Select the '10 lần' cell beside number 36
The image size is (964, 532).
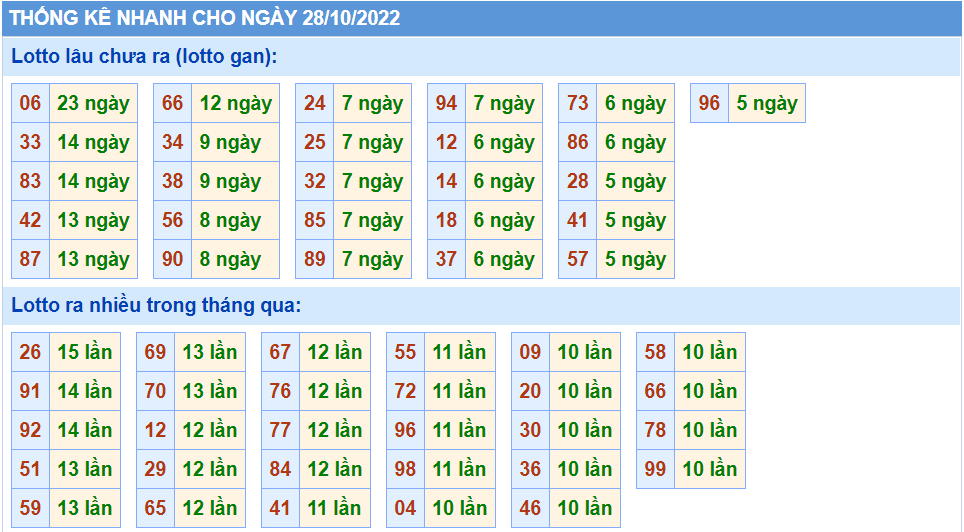tap(585, 469)
